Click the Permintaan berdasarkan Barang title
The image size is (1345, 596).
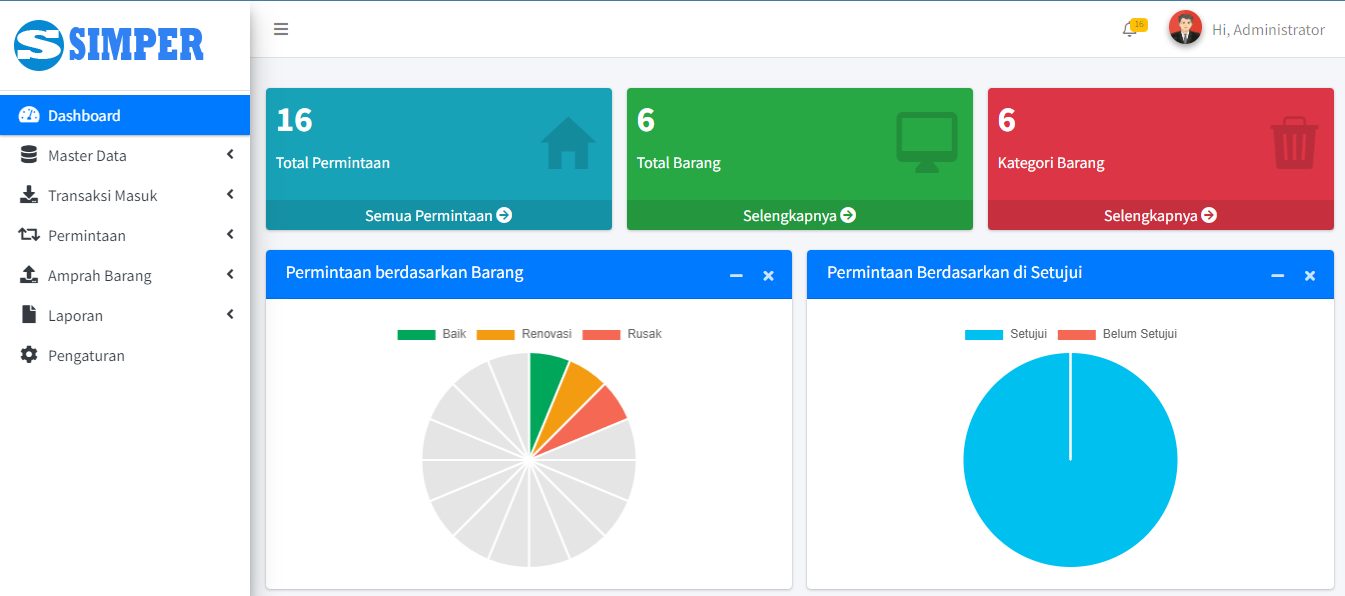405,272
